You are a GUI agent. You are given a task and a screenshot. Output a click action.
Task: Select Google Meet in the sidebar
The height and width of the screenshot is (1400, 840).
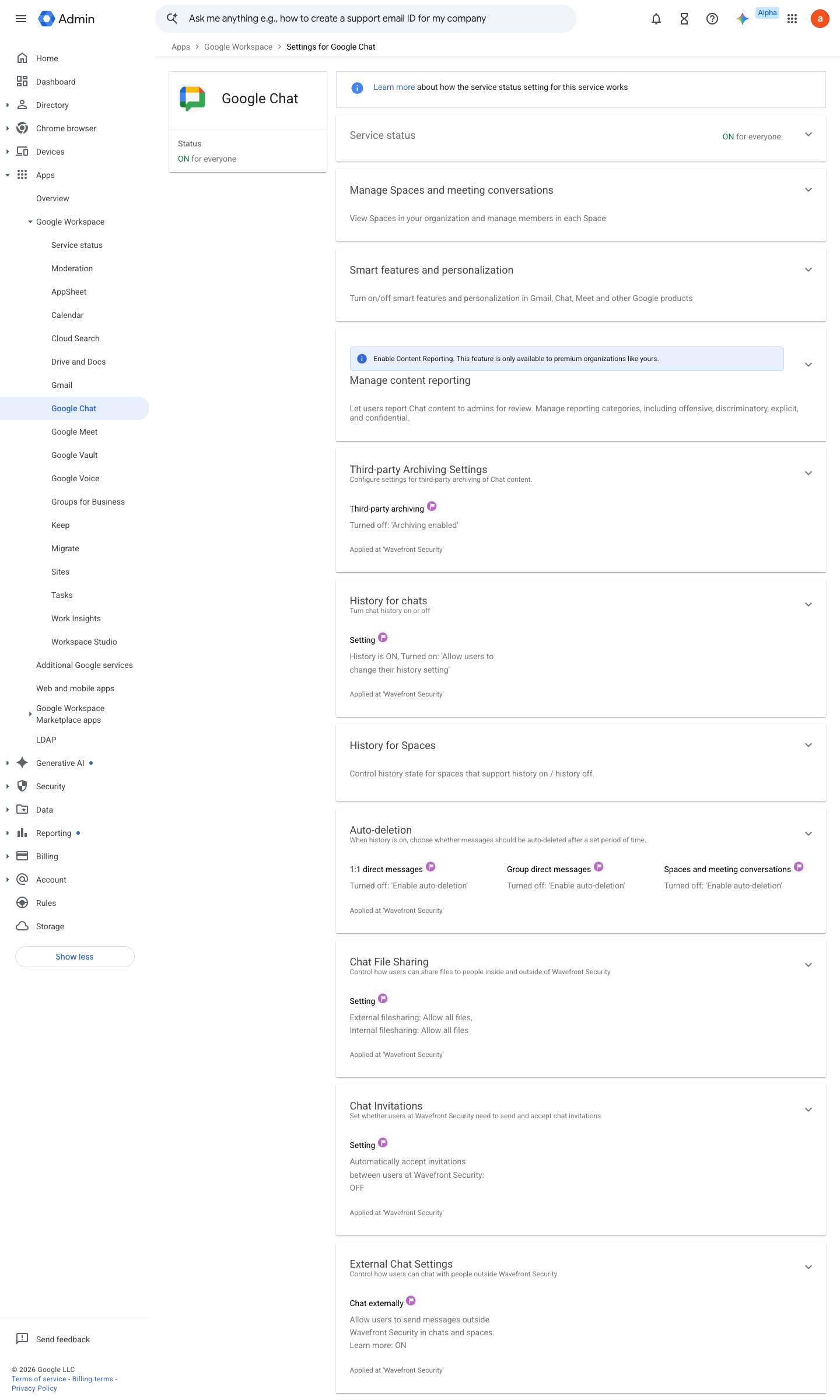tap(75, 432)
